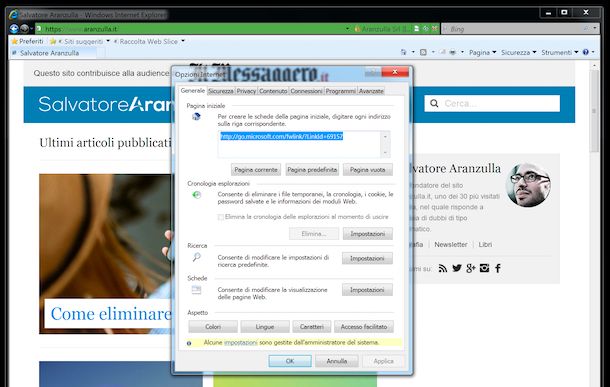
Task: Click the Pagina corrente button
Action: click(256, 170)
